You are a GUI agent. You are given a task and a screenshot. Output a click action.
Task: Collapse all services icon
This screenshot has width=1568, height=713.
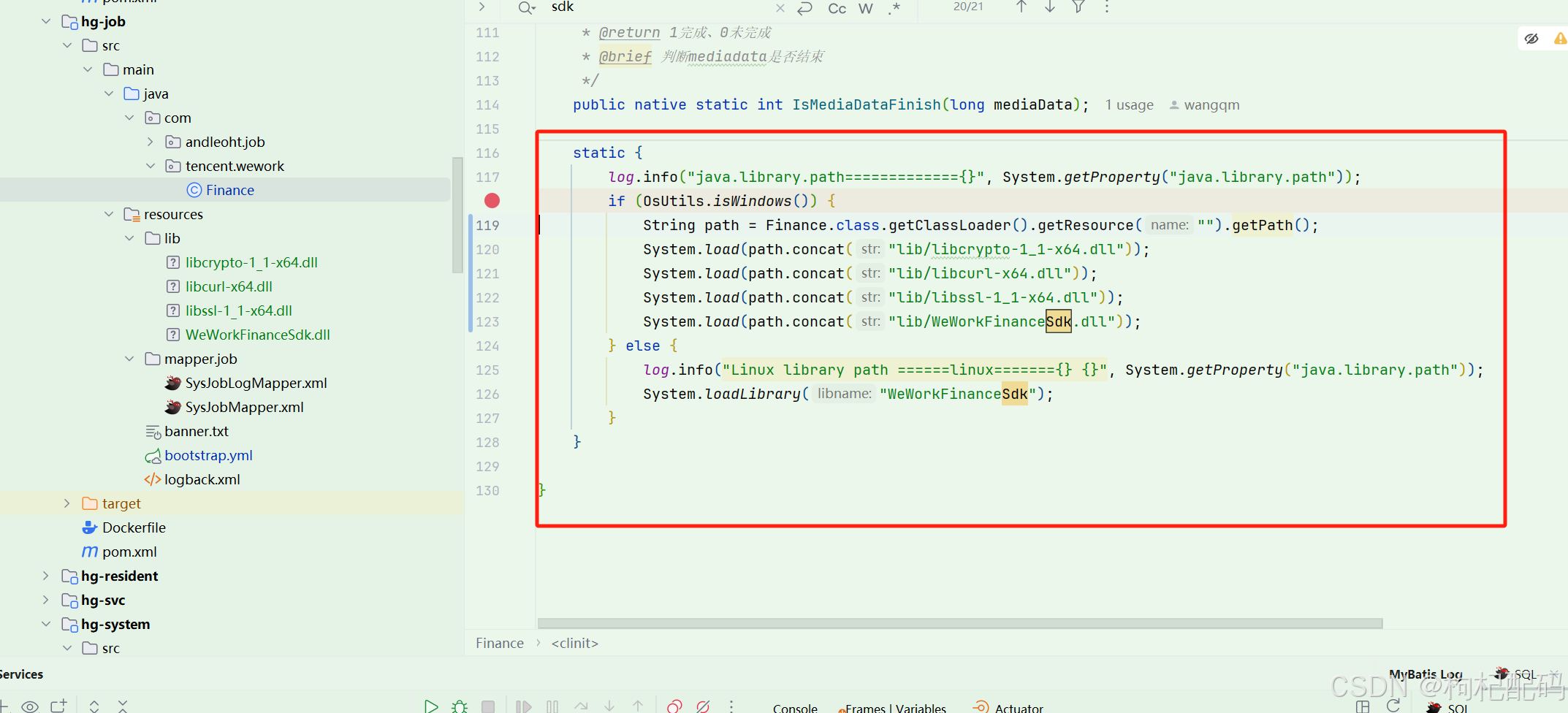[123, 706]
